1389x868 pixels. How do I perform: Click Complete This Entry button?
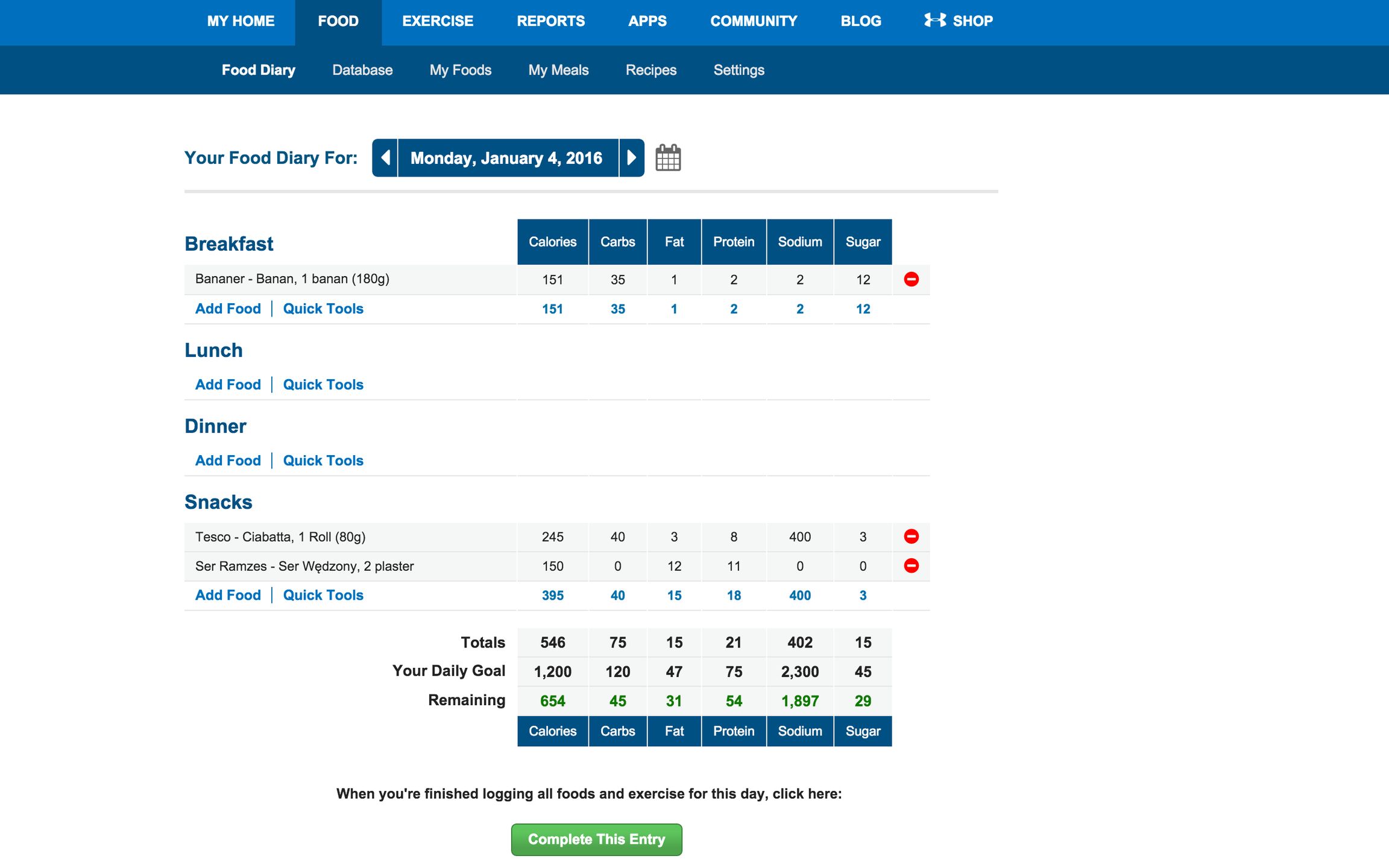tap(596, 839)
